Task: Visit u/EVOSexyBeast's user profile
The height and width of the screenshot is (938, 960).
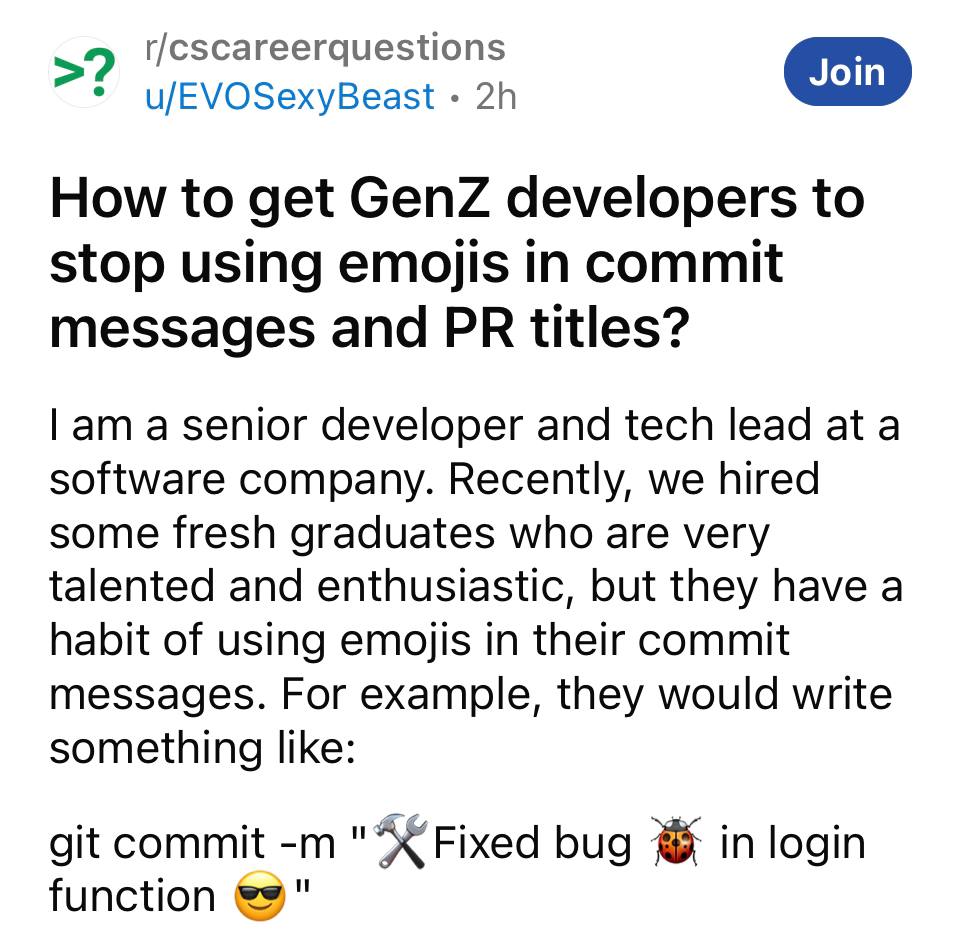Action: coord(290,97)
